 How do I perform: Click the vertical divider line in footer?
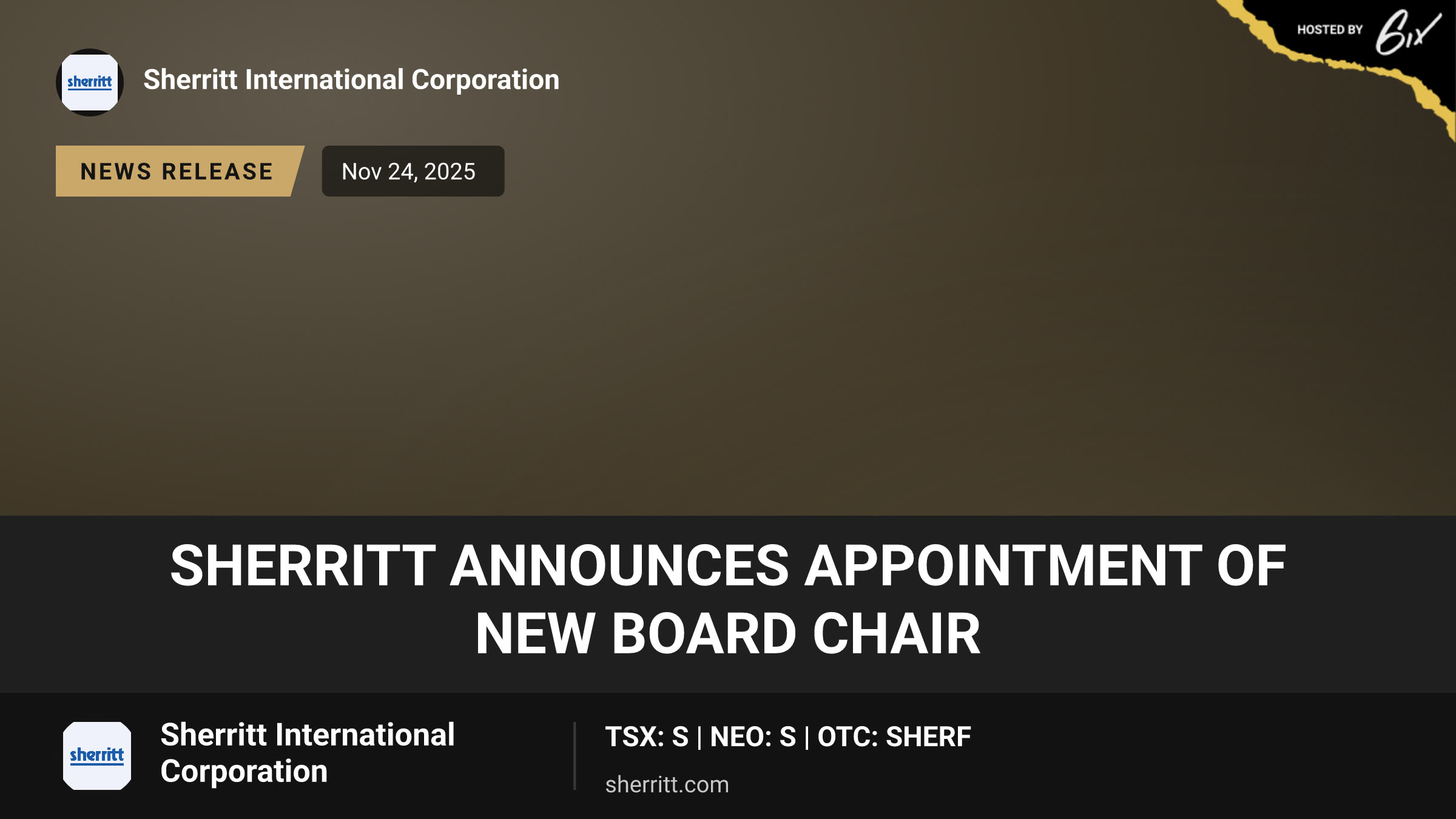tap(575, 755)
